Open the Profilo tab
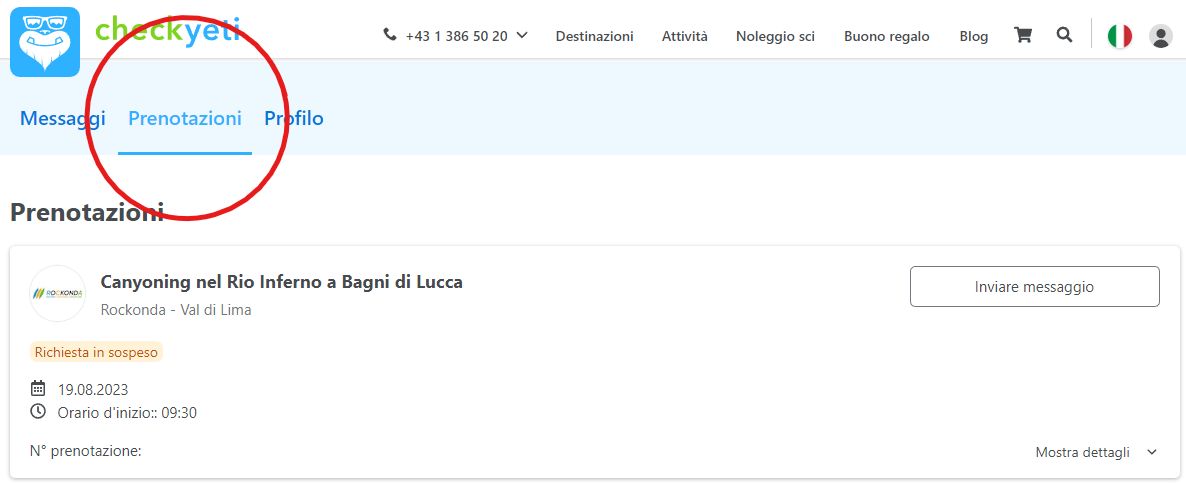The height and width of the screenshot is (483, 1186). 293,119
